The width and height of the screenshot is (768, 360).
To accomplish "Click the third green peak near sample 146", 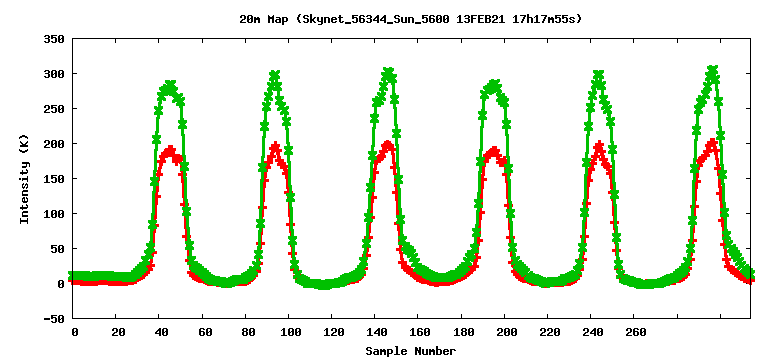I will tap(389, 73).
